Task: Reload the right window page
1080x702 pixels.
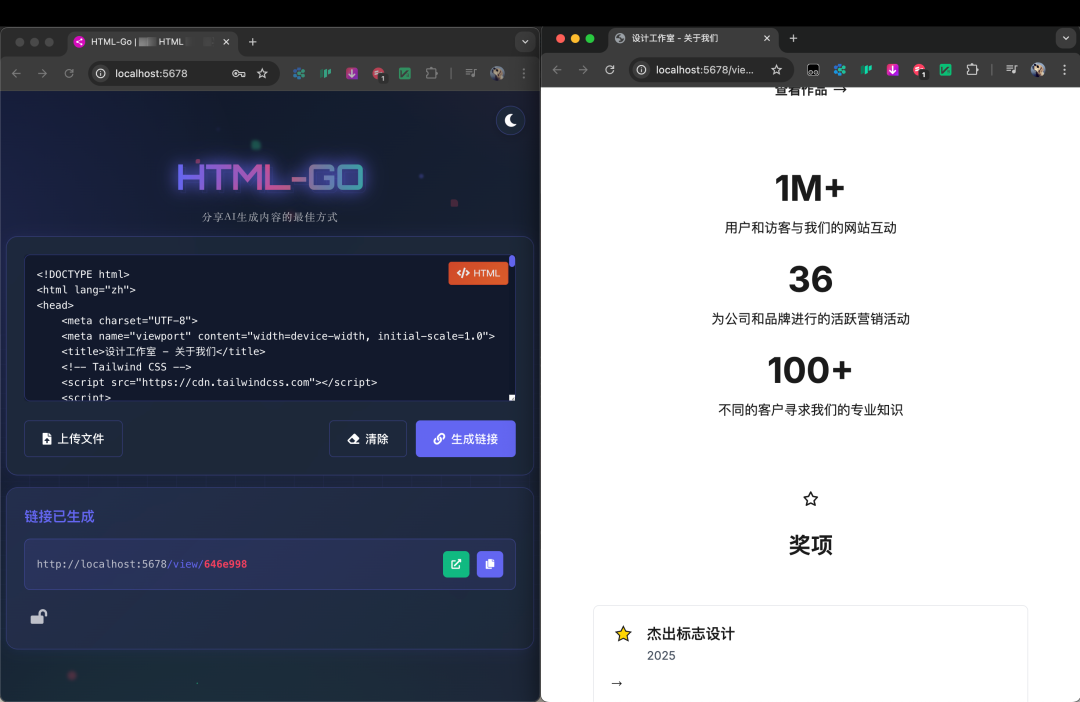Action: tap(610, 70)
